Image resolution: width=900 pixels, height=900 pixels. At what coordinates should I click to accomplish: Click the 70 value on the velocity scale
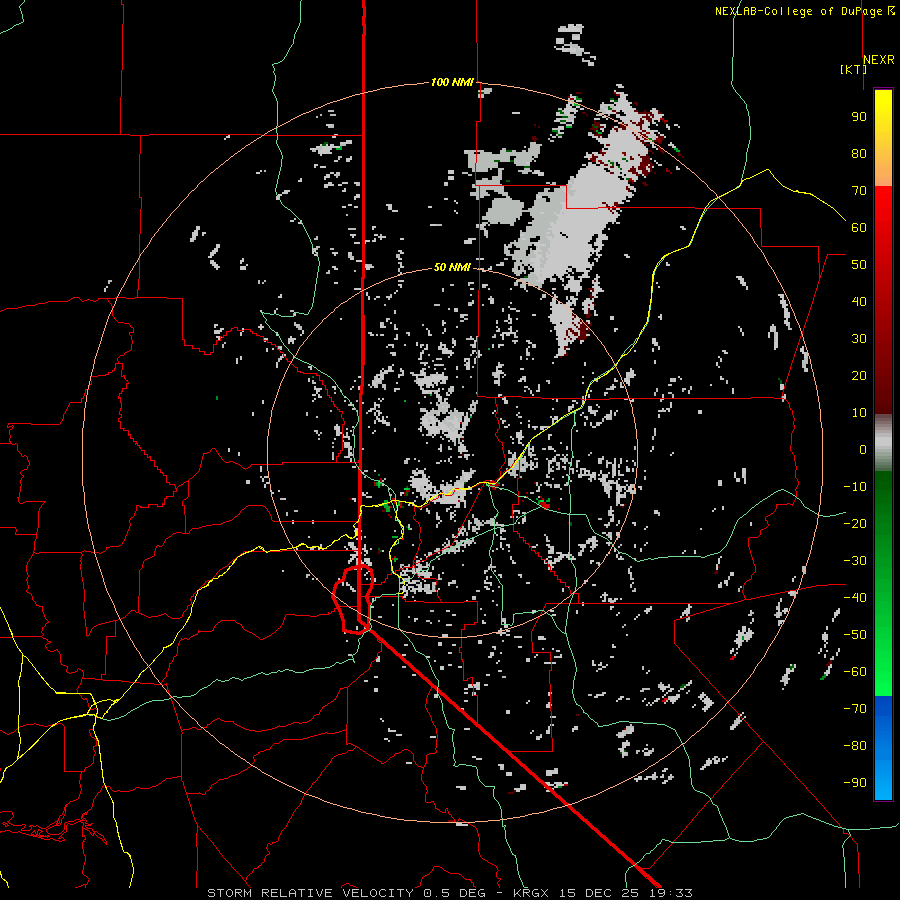click(x=859, y=191)
